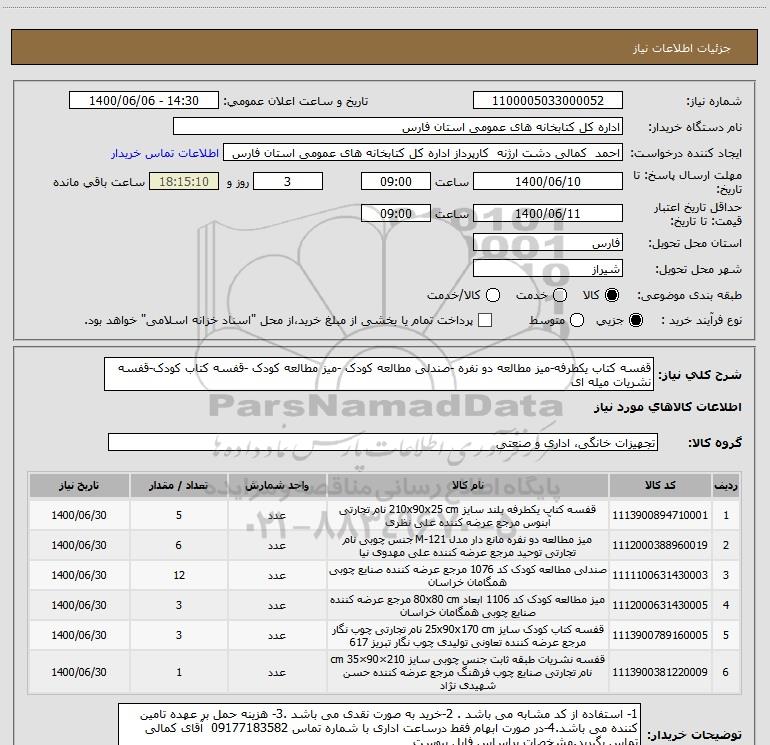Click product code 1111100631430003
The height and width of the screenshot is (745, 770).
point(660,575)
